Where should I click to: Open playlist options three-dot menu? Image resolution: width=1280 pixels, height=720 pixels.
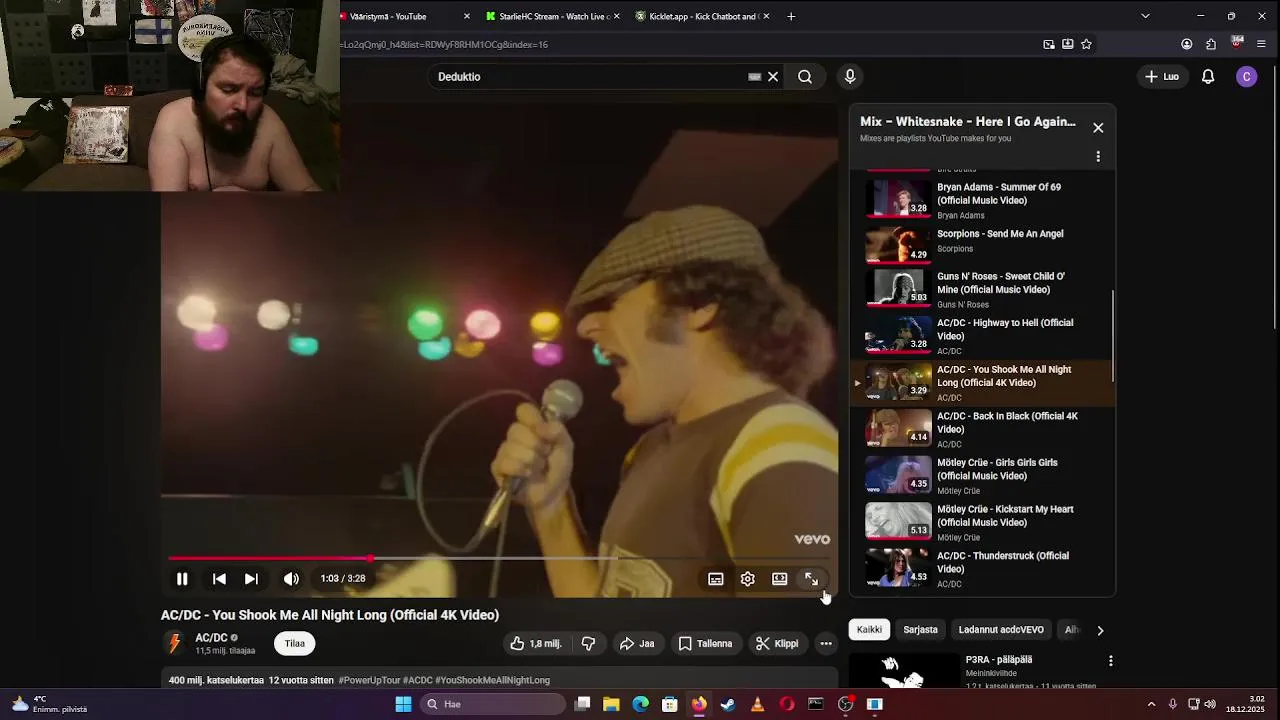(x=1098, y=157)
